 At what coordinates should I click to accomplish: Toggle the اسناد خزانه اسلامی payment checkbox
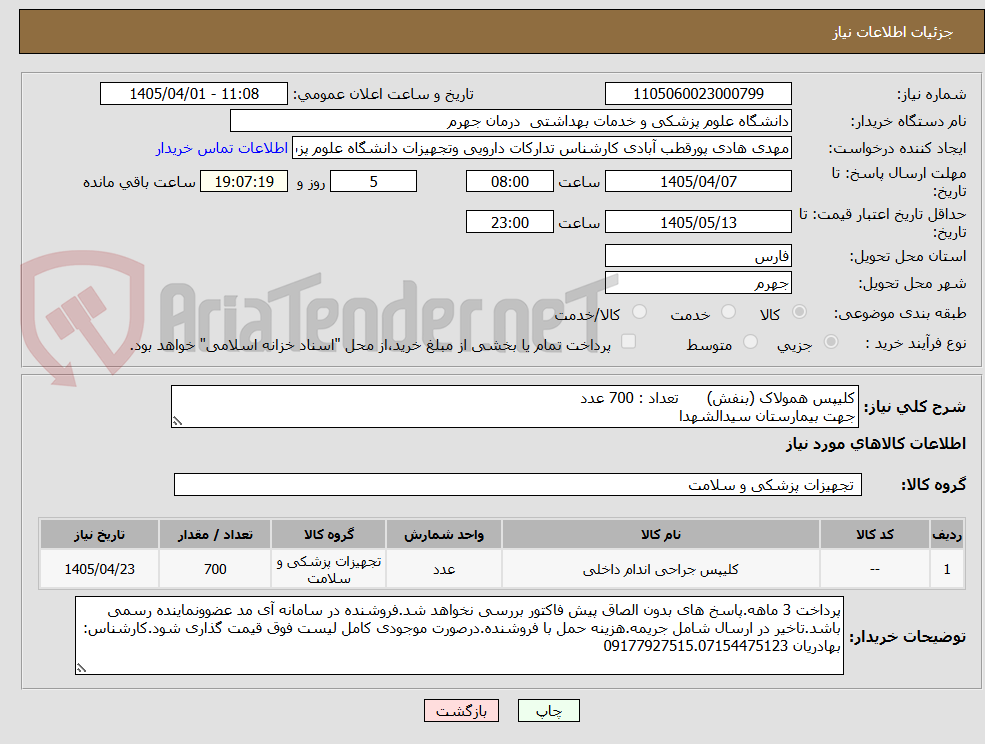[628, 341]
